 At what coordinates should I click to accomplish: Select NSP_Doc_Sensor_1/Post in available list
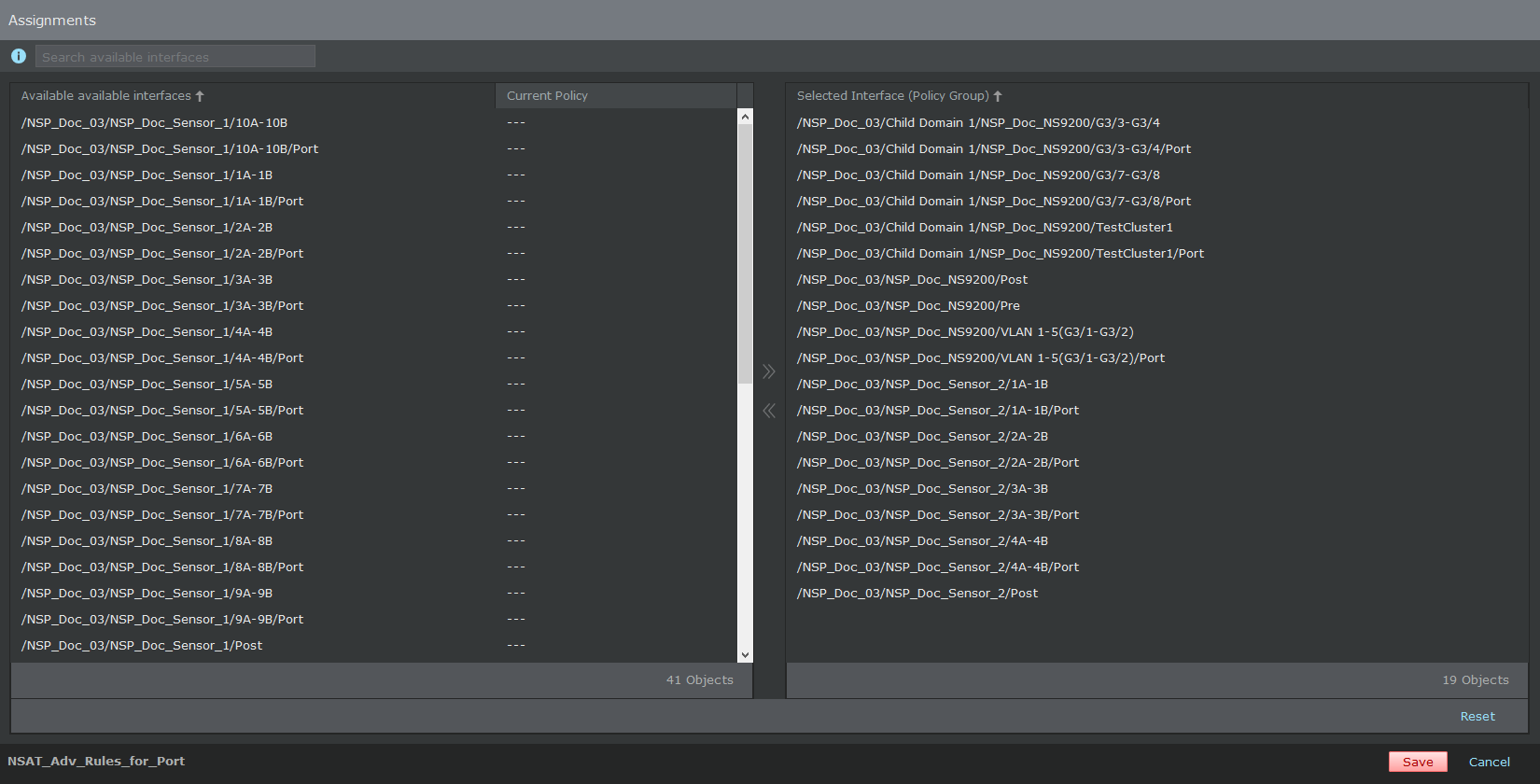pyautogui.click(x=373, y=645)
